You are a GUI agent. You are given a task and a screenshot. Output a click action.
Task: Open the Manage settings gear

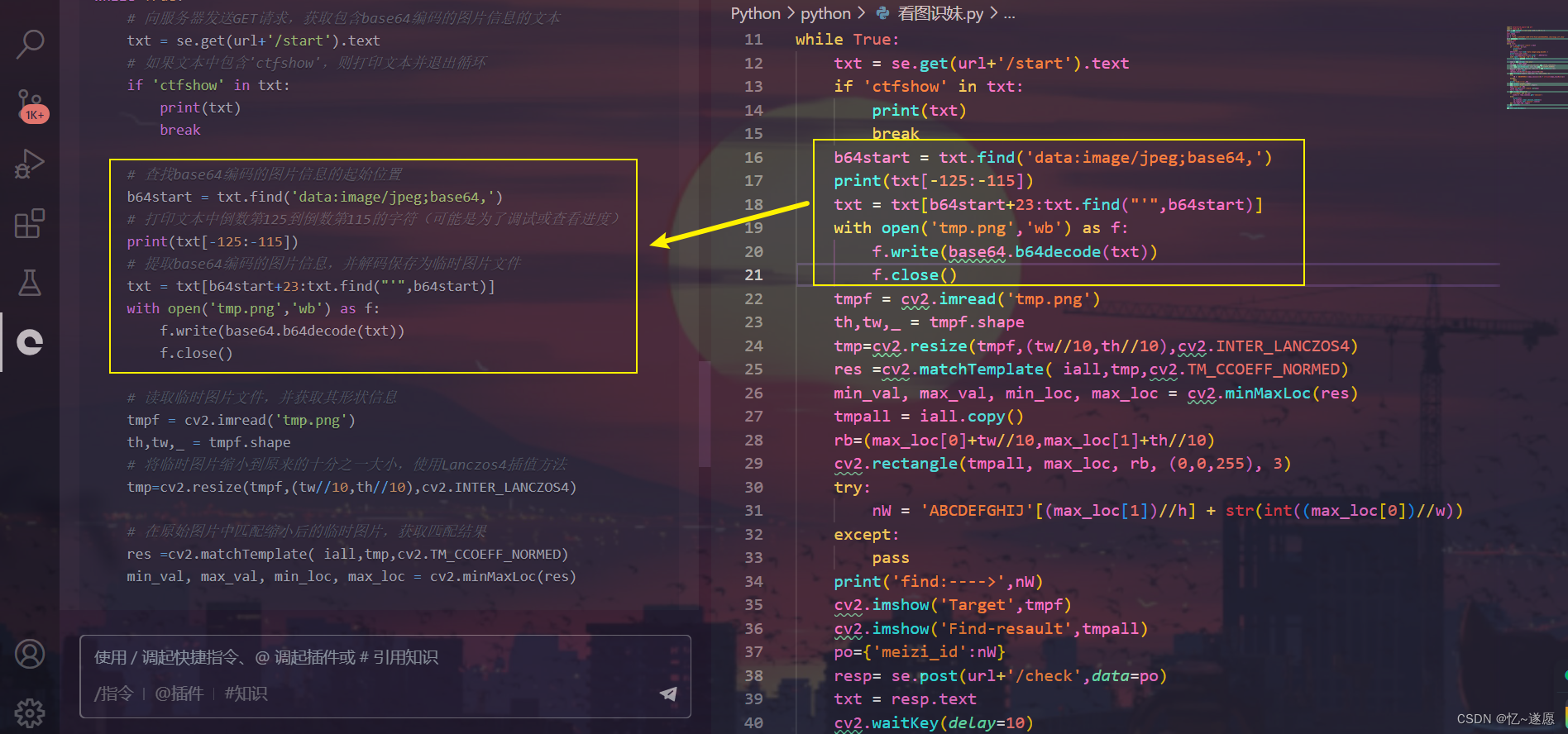pyautogui.click(x=30, y=713)
